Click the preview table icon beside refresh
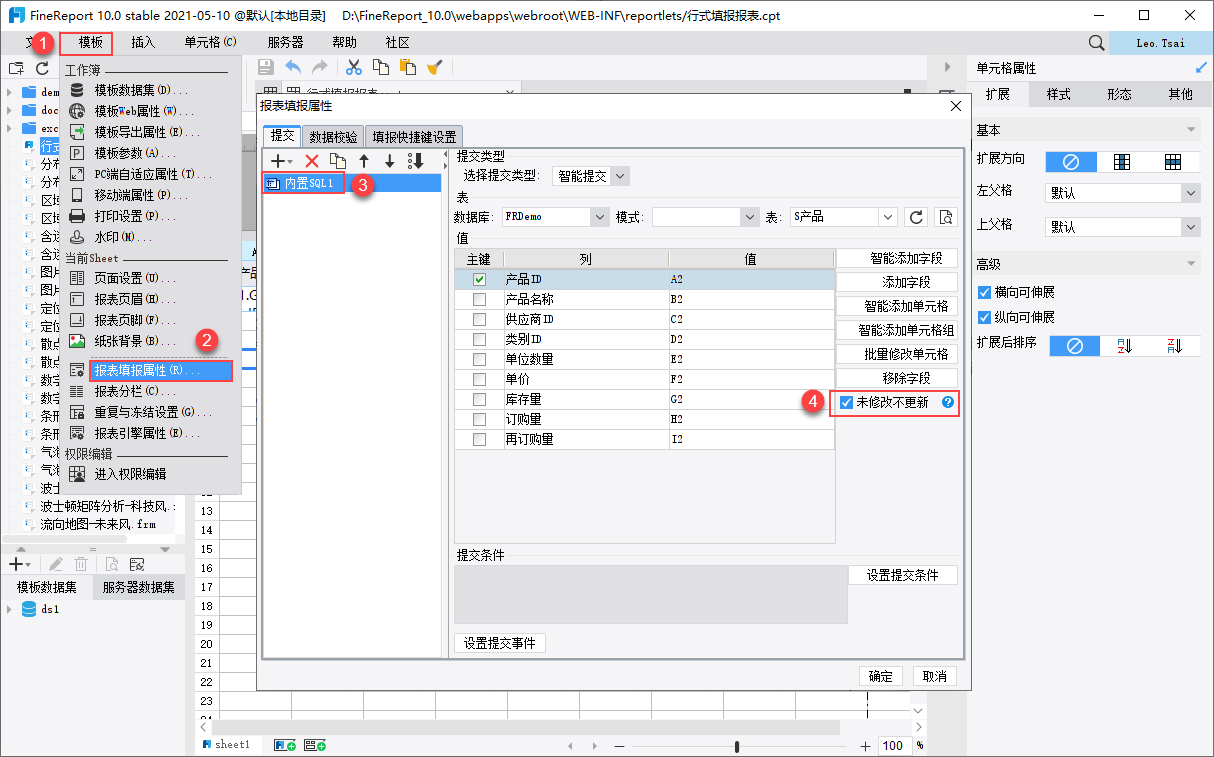Image resolution: width=1214 pixels, height=757 pixels. (x=946, y=217)
